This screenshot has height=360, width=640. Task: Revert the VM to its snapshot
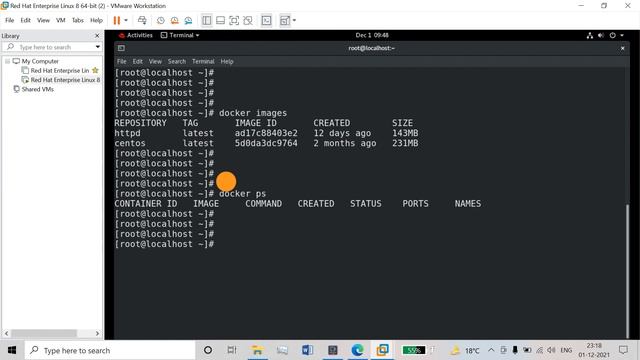175,20
